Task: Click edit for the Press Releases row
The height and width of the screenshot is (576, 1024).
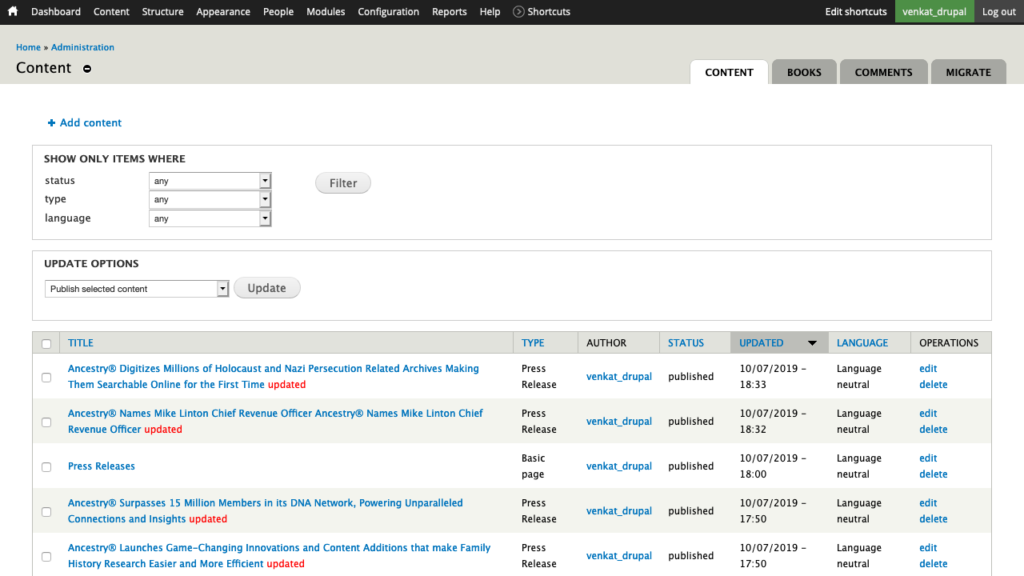Action: [x=928, y=458]
